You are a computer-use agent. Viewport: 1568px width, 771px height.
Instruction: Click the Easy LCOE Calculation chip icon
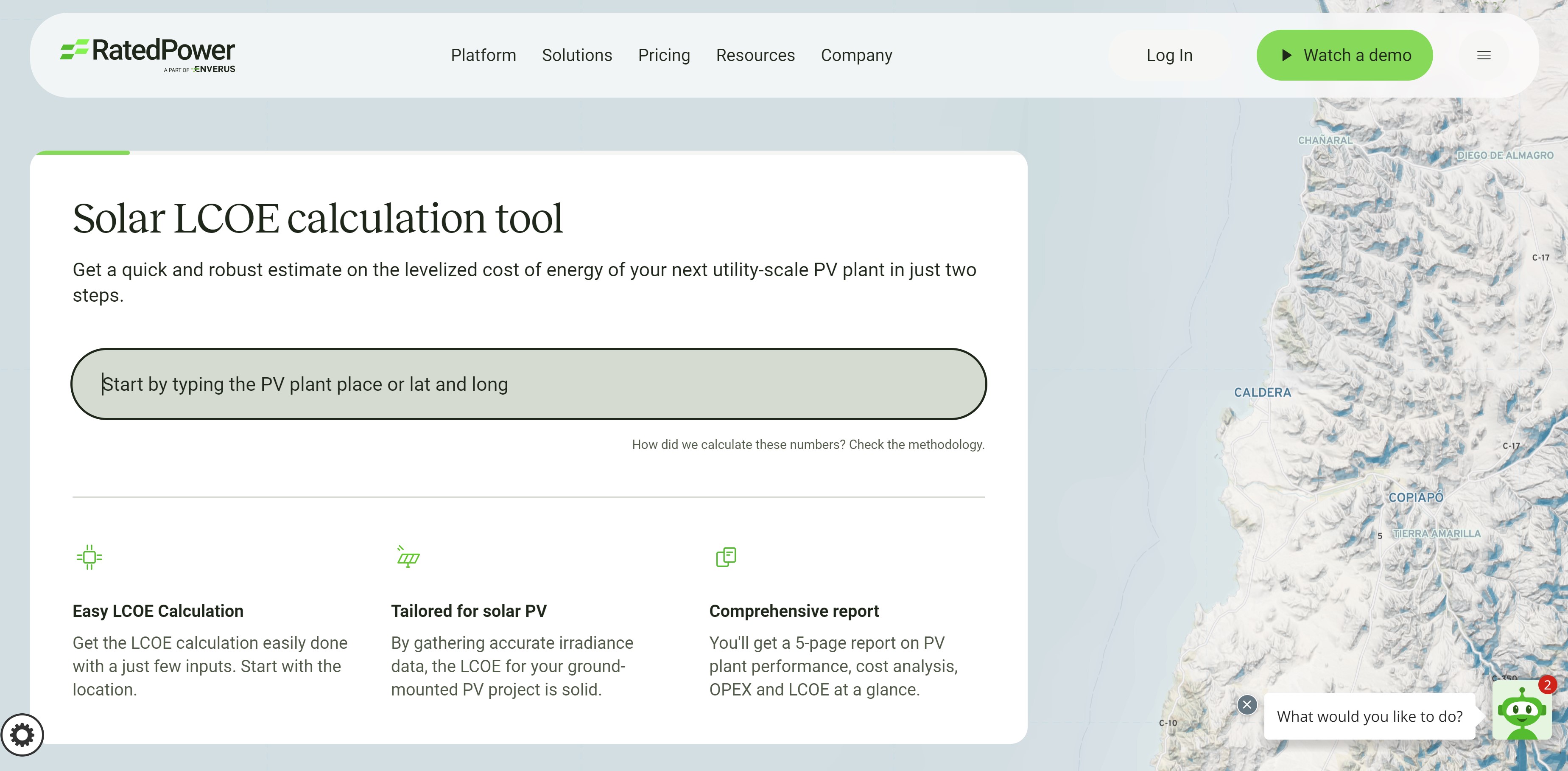point(89,557)
